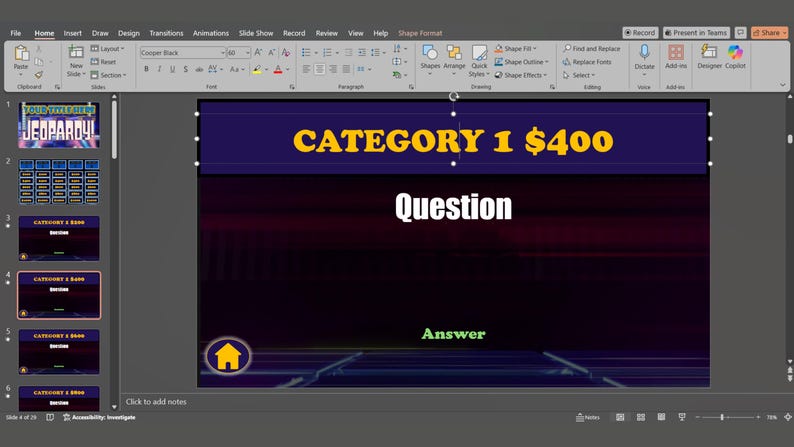The width and height of the screenshot is (794, 447).
Task: Increase font size with the larger A icon
Action: click(x=258, y=52)
